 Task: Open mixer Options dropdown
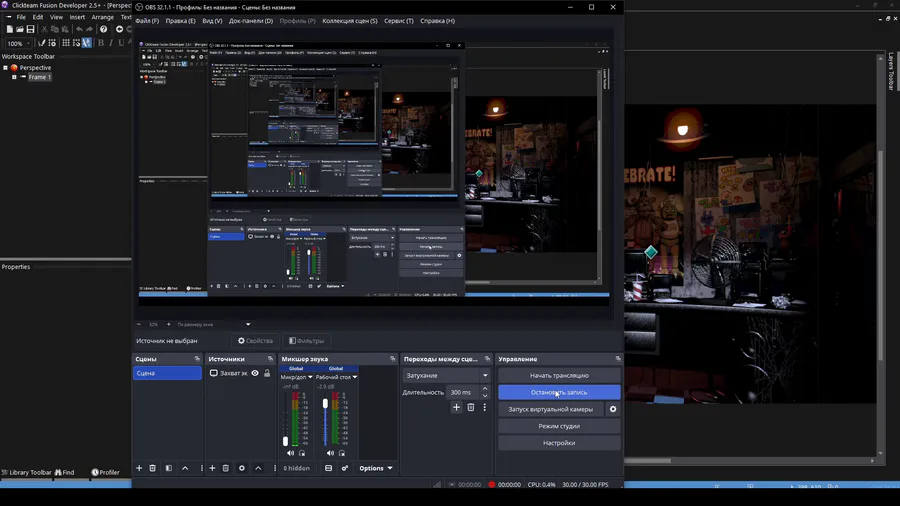pyautogui.click(x=376, y=468)
